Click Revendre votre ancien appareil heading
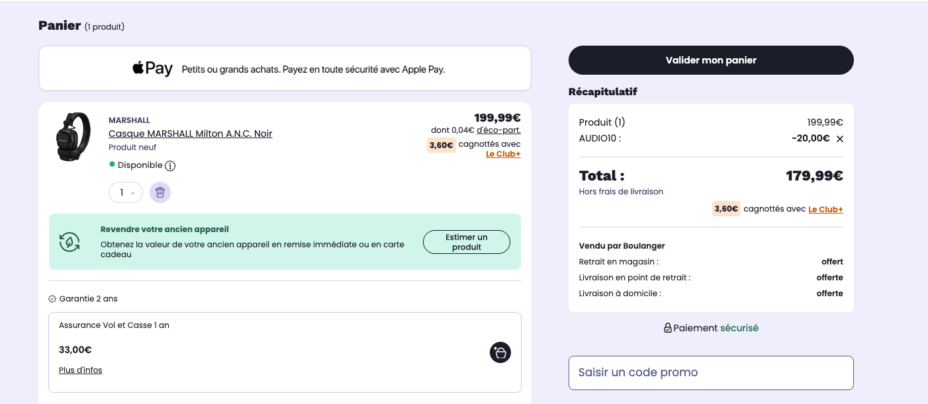The height and width of the screenshot is (404, 928). [x=165, y=230]
